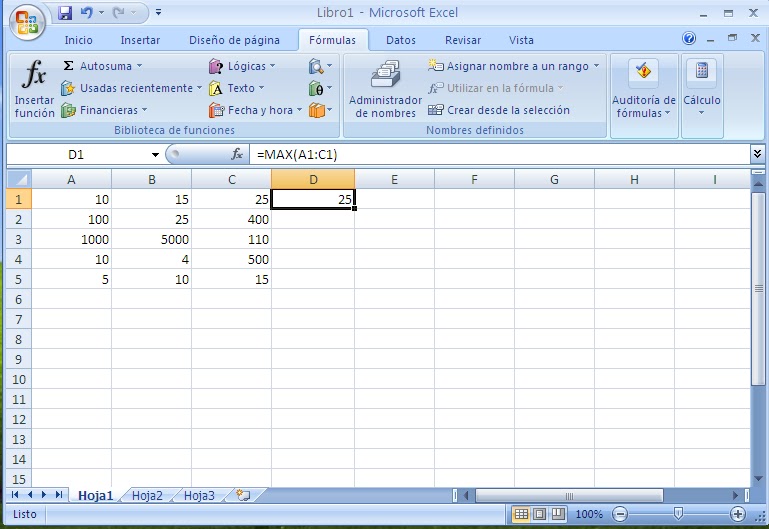
Task: Open the Financieras functions library
Action: coord(103,110)
